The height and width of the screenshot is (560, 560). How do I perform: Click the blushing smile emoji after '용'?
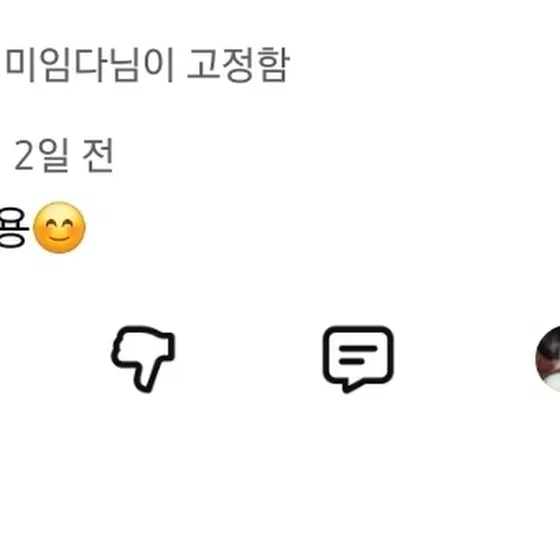click(59, 228)
